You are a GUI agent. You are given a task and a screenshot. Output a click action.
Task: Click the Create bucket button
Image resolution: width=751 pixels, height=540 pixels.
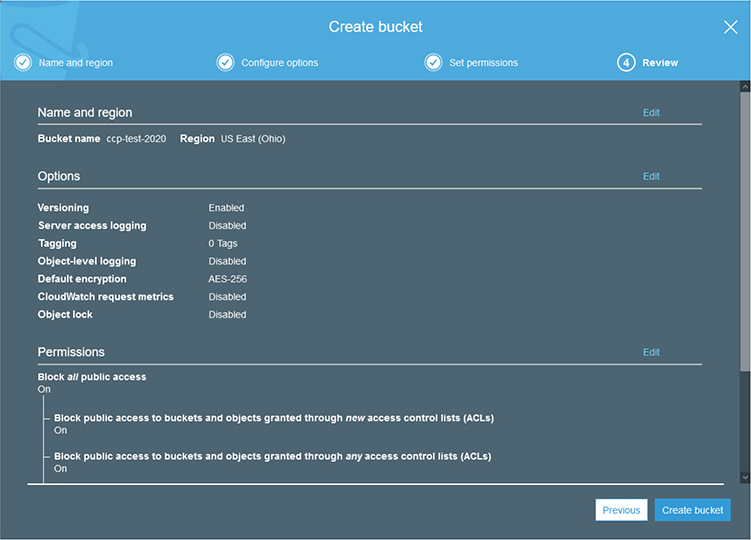pyautogui.click(x=692, y=510)
